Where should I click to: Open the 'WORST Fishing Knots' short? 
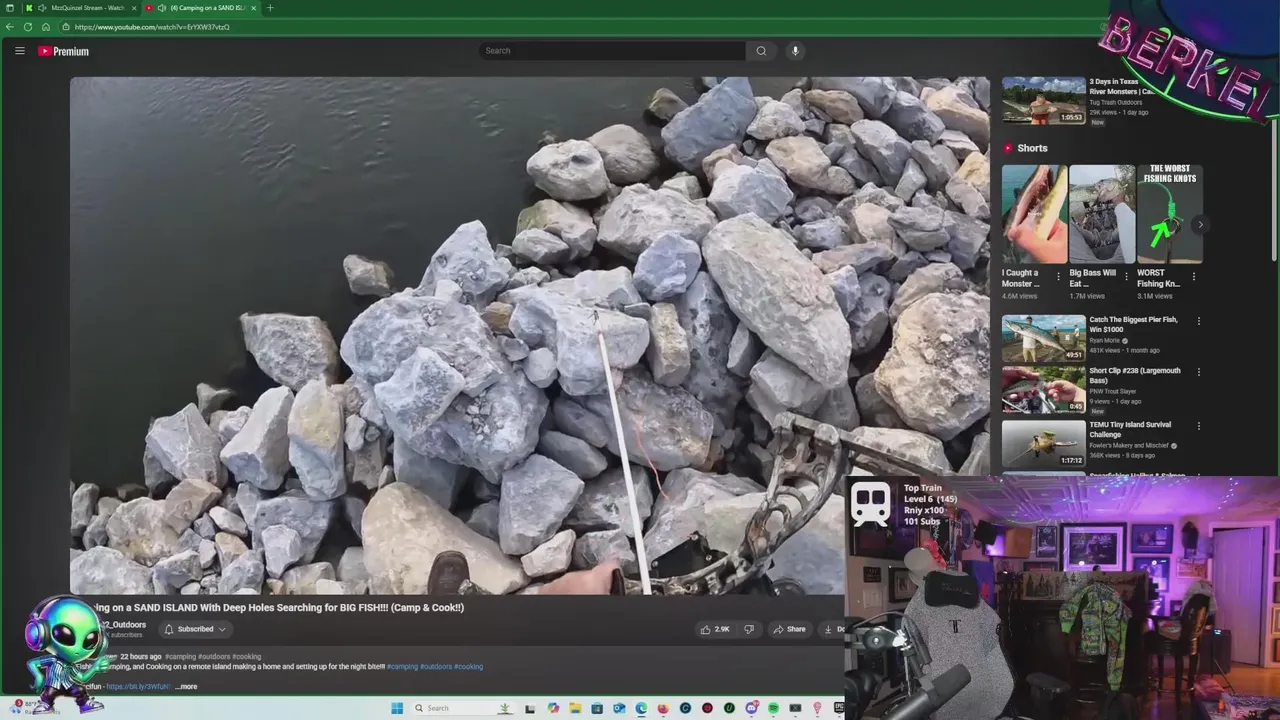(1169, 214)
